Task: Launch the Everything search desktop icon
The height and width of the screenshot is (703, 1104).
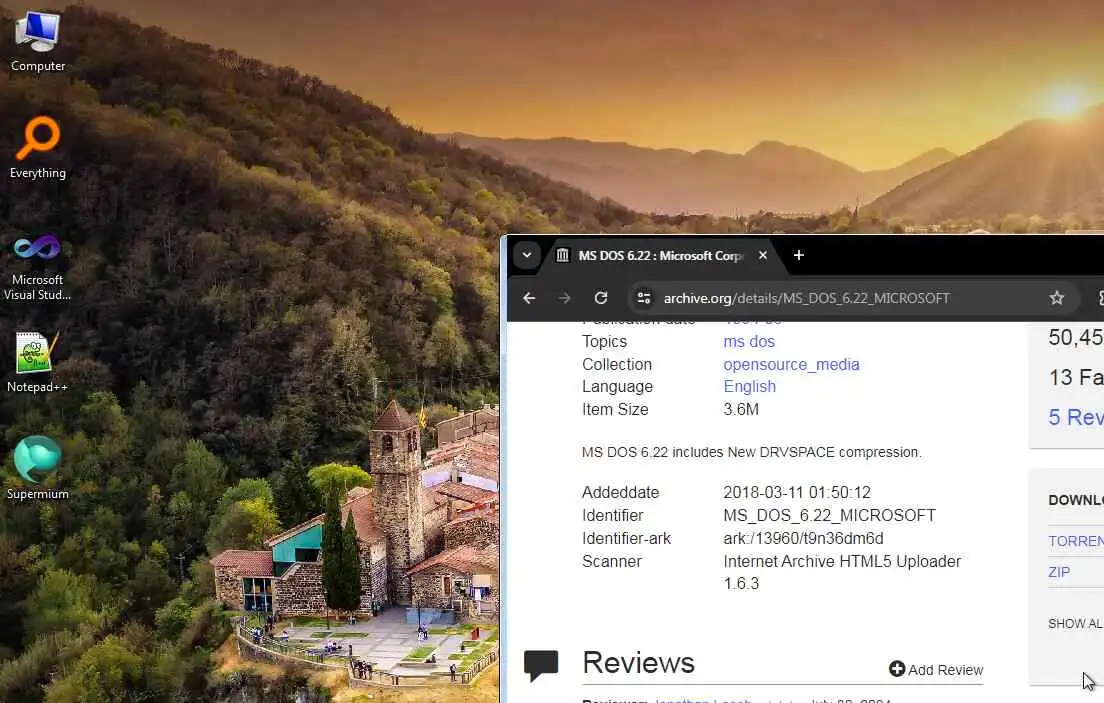Action: pos(38,148)
